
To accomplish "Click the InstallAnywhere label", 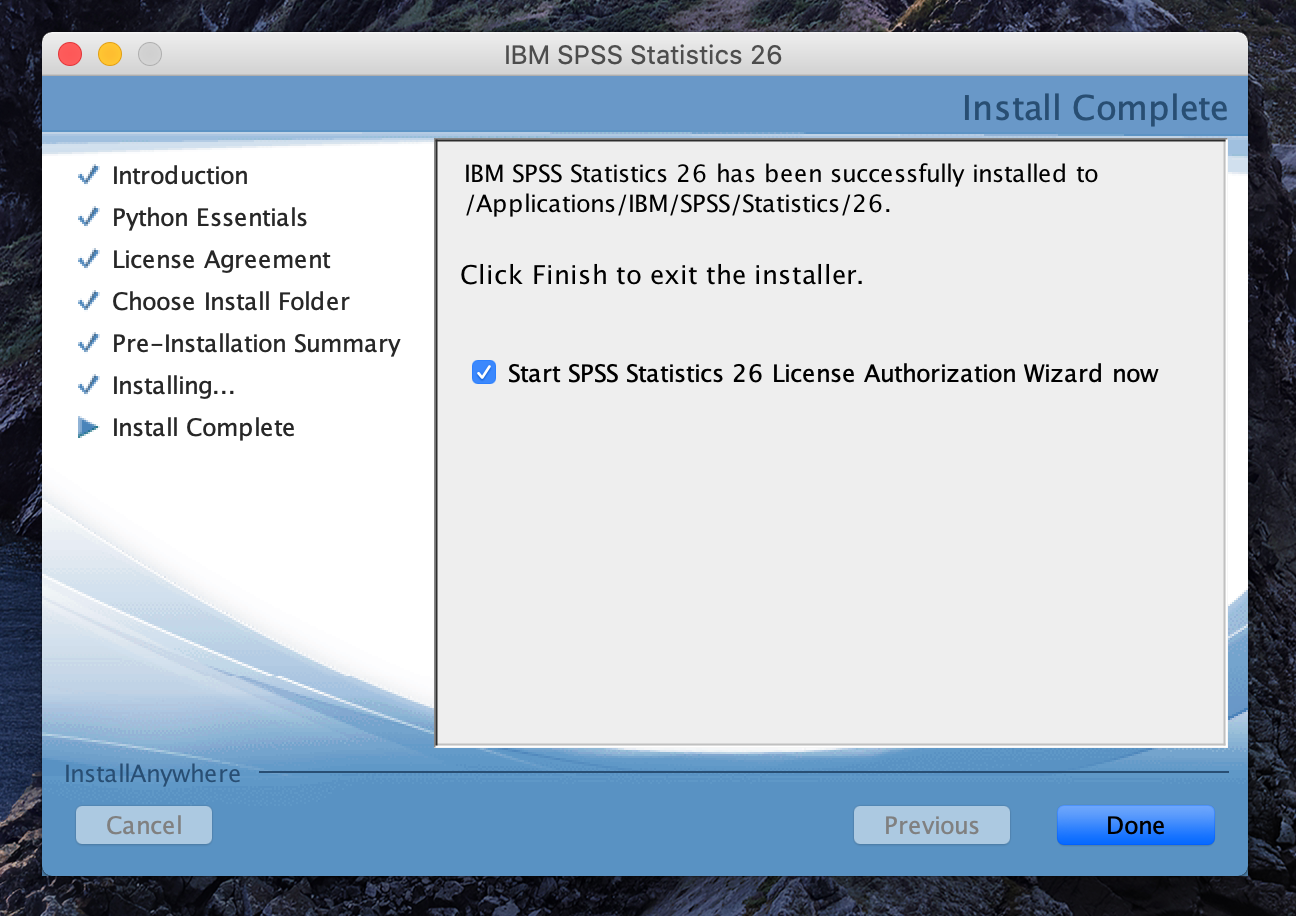I will pos(152,774).
